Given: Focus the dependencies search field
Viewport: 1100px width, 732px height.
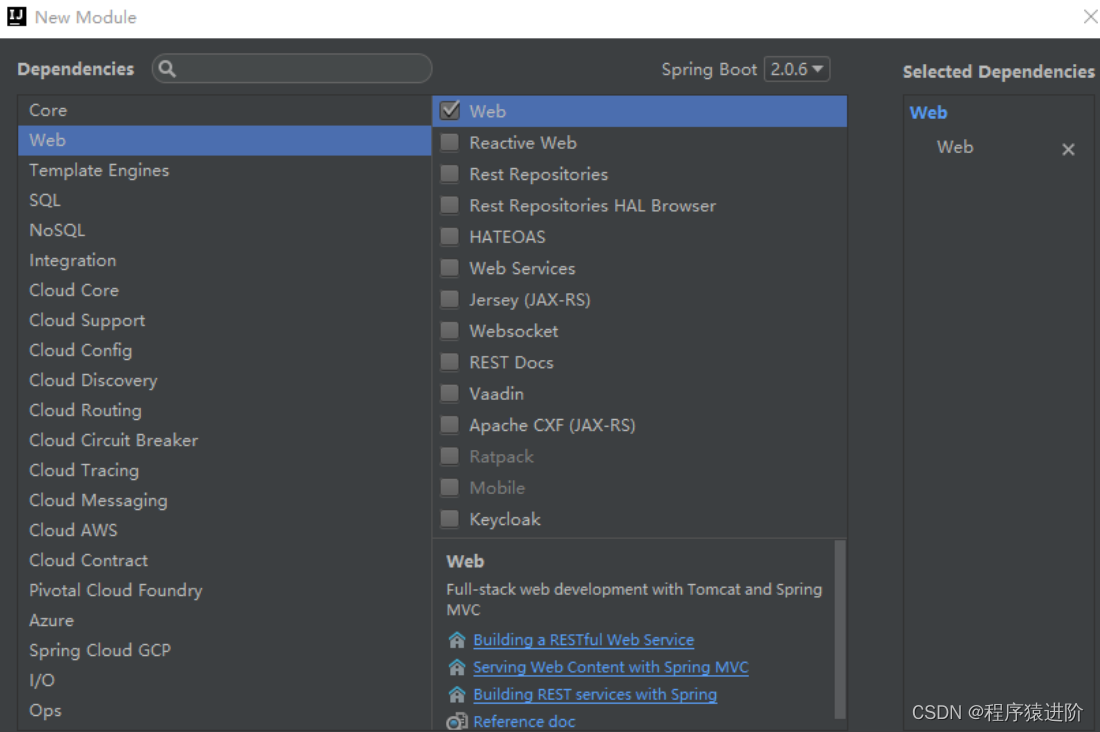Looking at the screenshot, I should click(292, 69).
